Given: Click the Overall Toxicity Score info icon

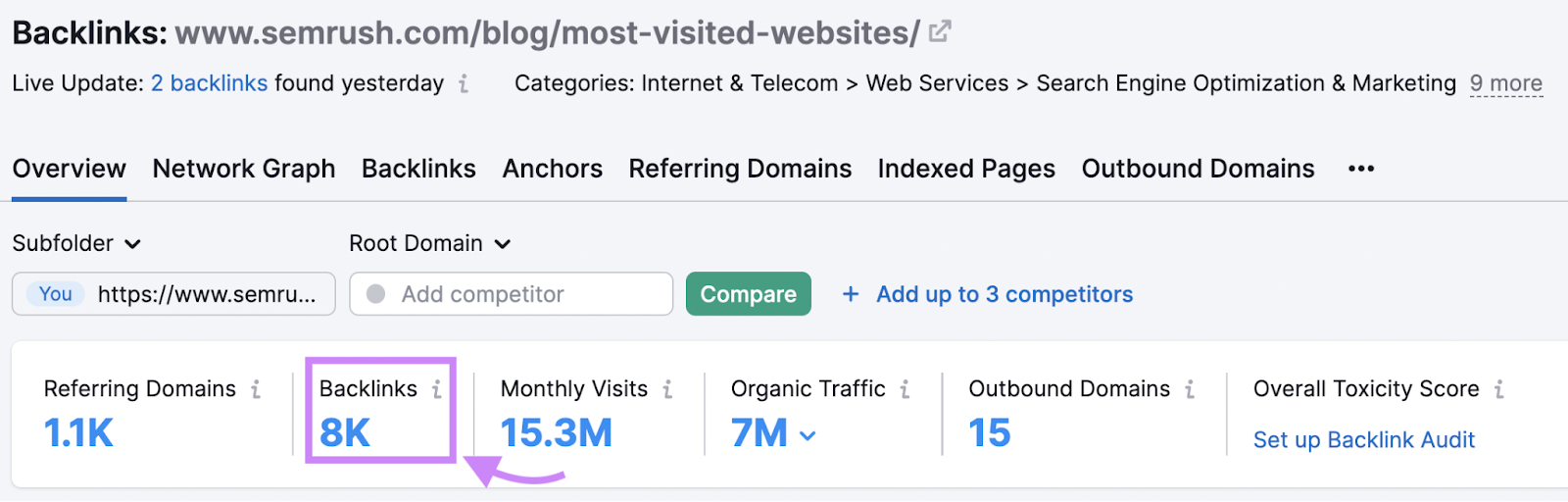Looking at the screenshot, I should pos(1498,389).
